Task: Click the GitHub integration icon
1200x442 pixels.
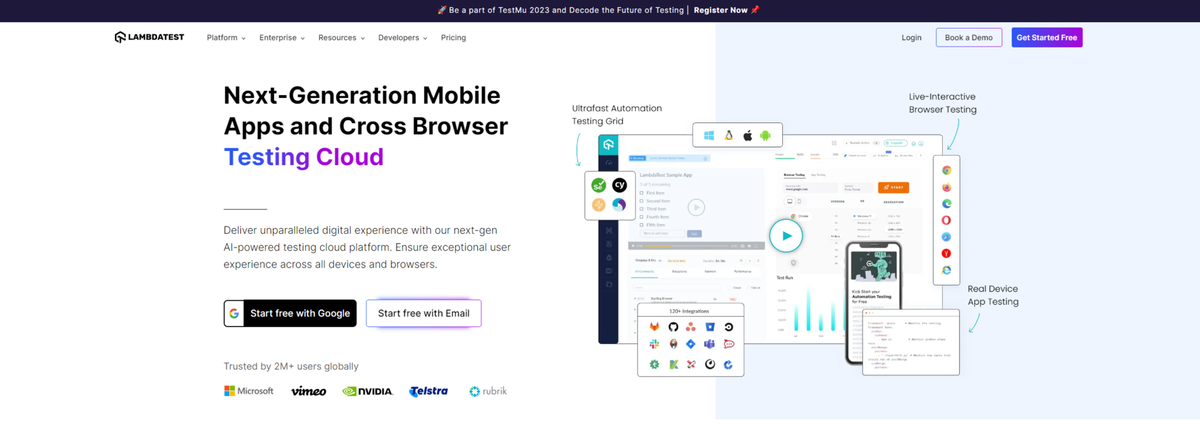Action: click(x=673, y=328)
